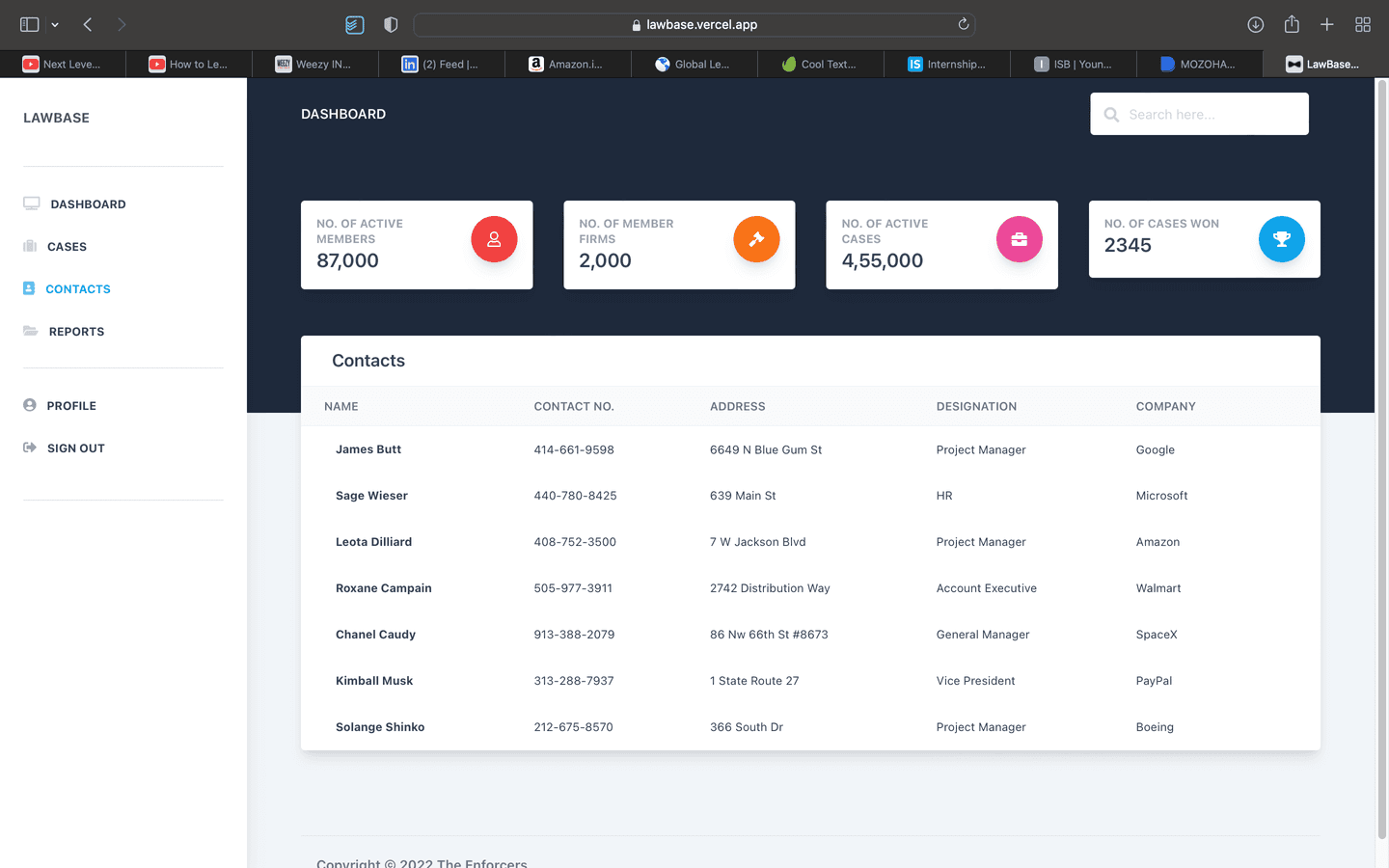Click the Vice President designation cell
The width and height of the screenshot is (1389, 868).
pos(975,681)
